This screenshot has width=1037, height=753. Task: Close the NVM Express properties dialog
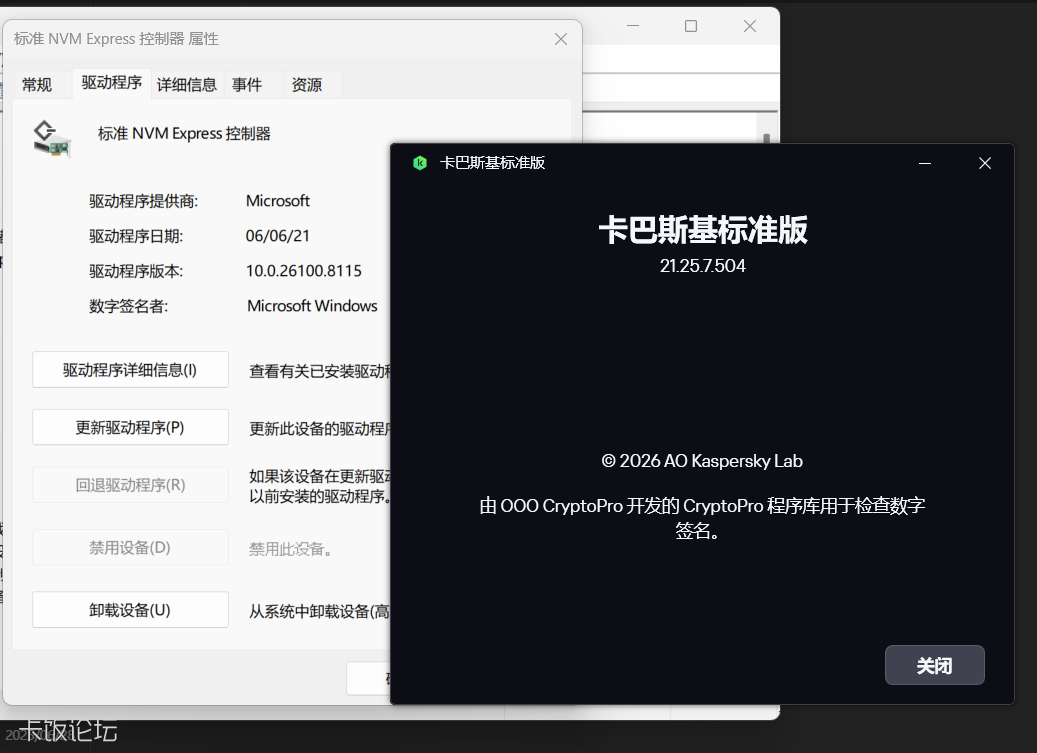point(561,39)
